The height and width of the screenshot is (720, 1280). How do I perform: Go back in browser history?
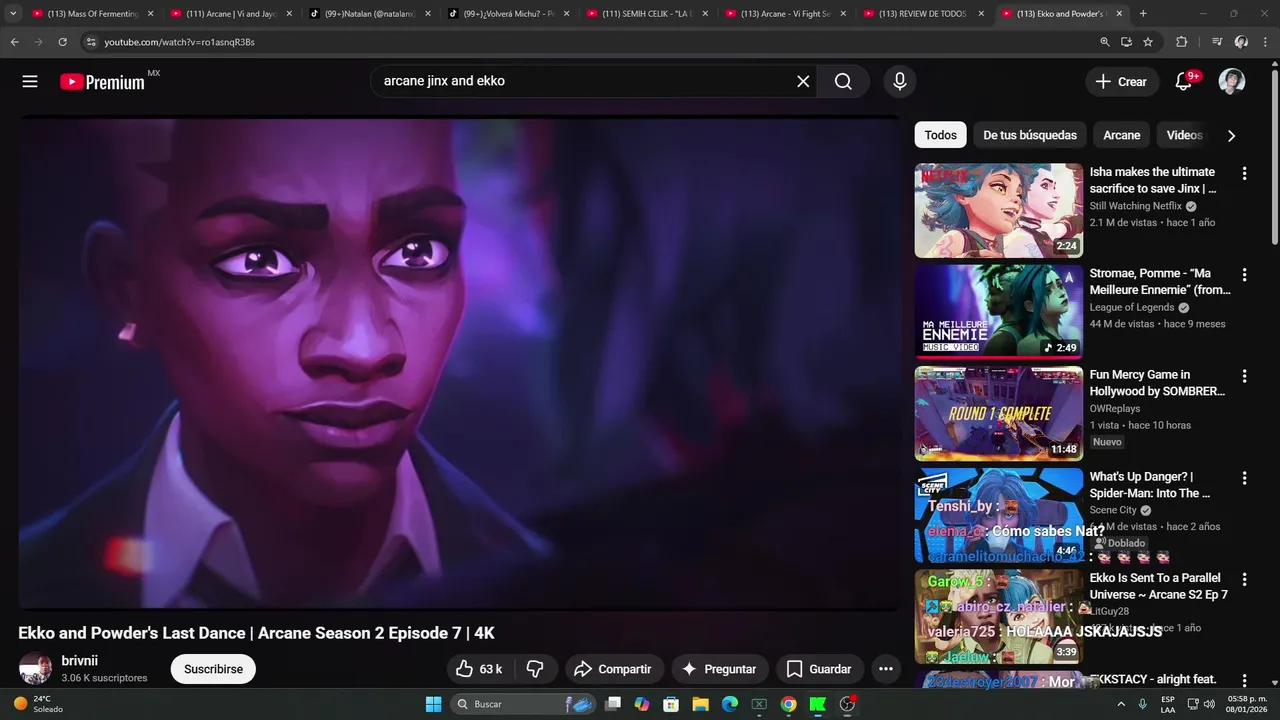point(15,42)
